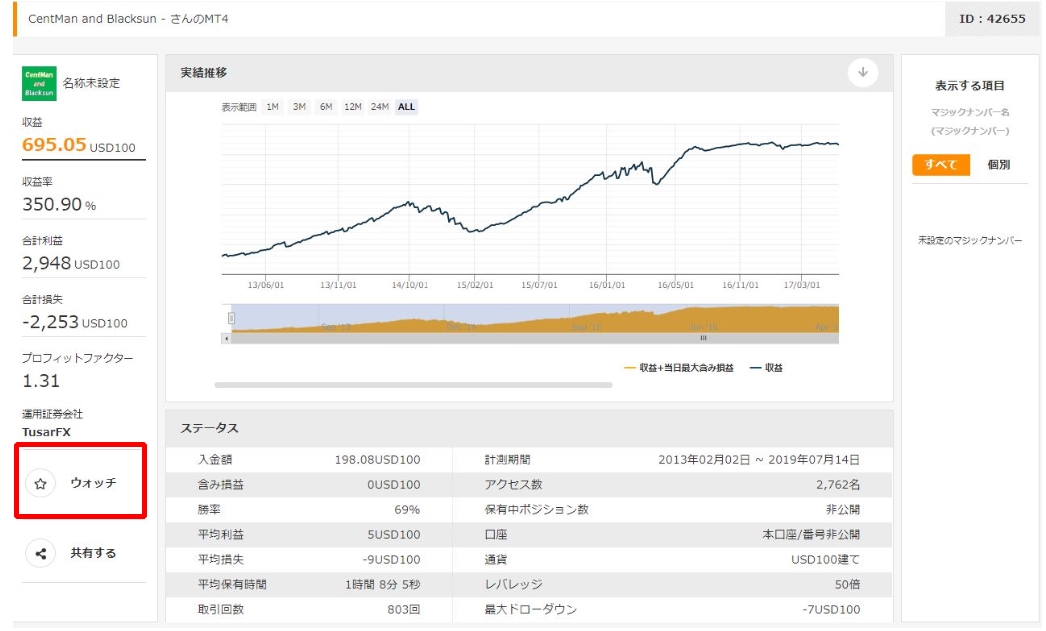Click the -9USD100 average loss value
The width and height of the screenshot is (1046, 631).
[x=392, y=560]
